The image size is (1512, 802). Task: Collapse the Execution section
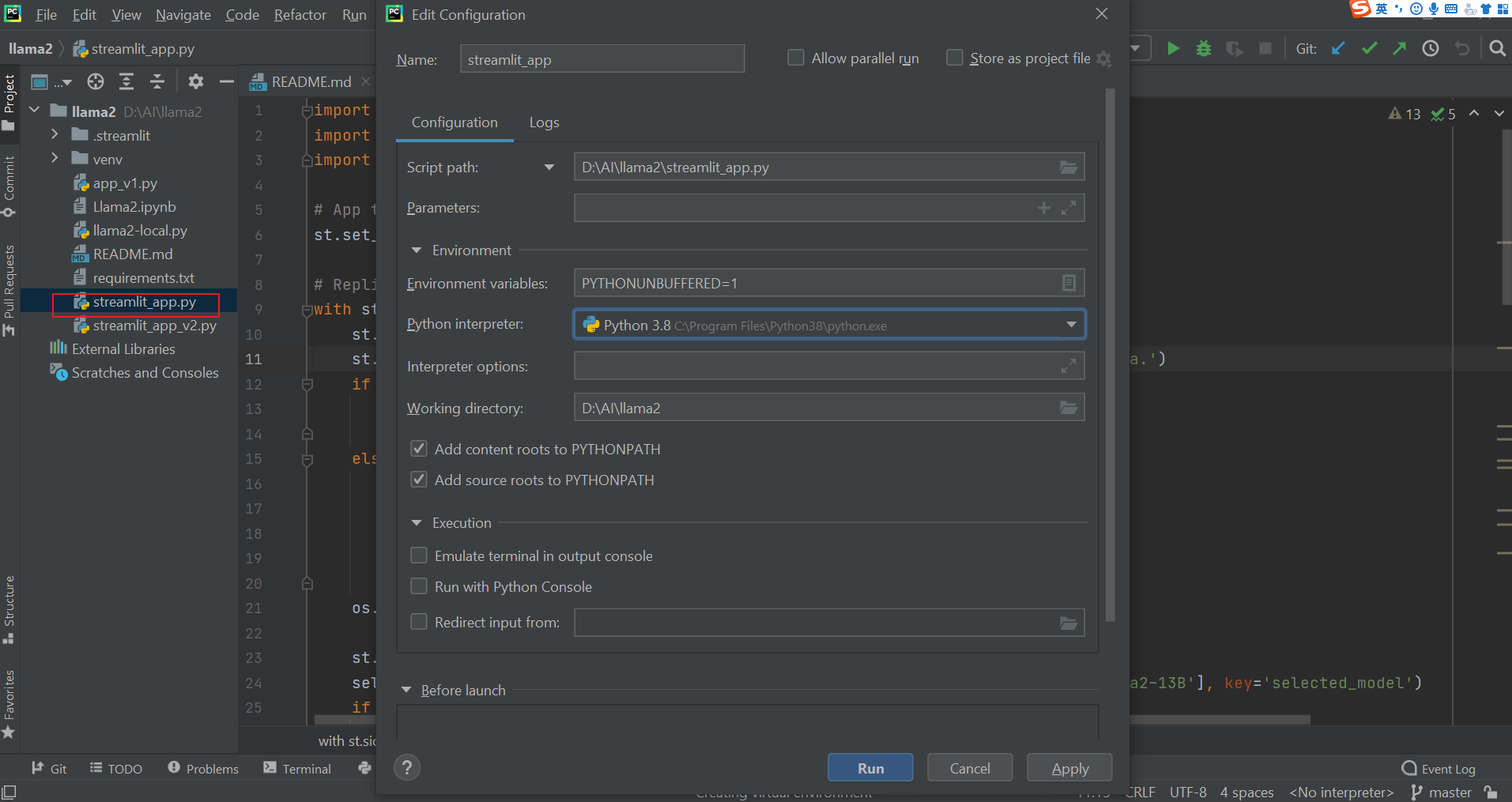[x=417, y=523]
